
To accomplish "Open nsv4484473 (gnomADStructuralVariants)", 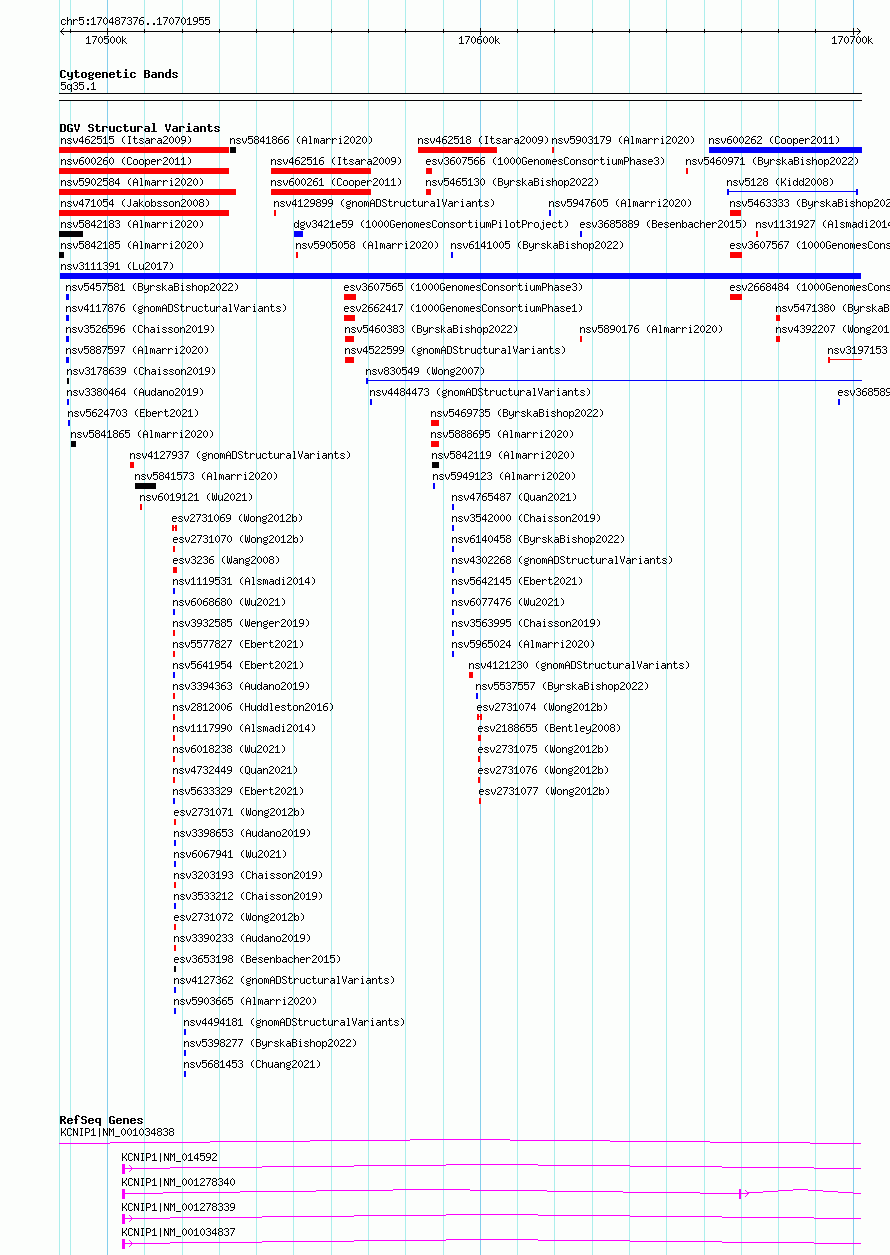I will point(480,392).
